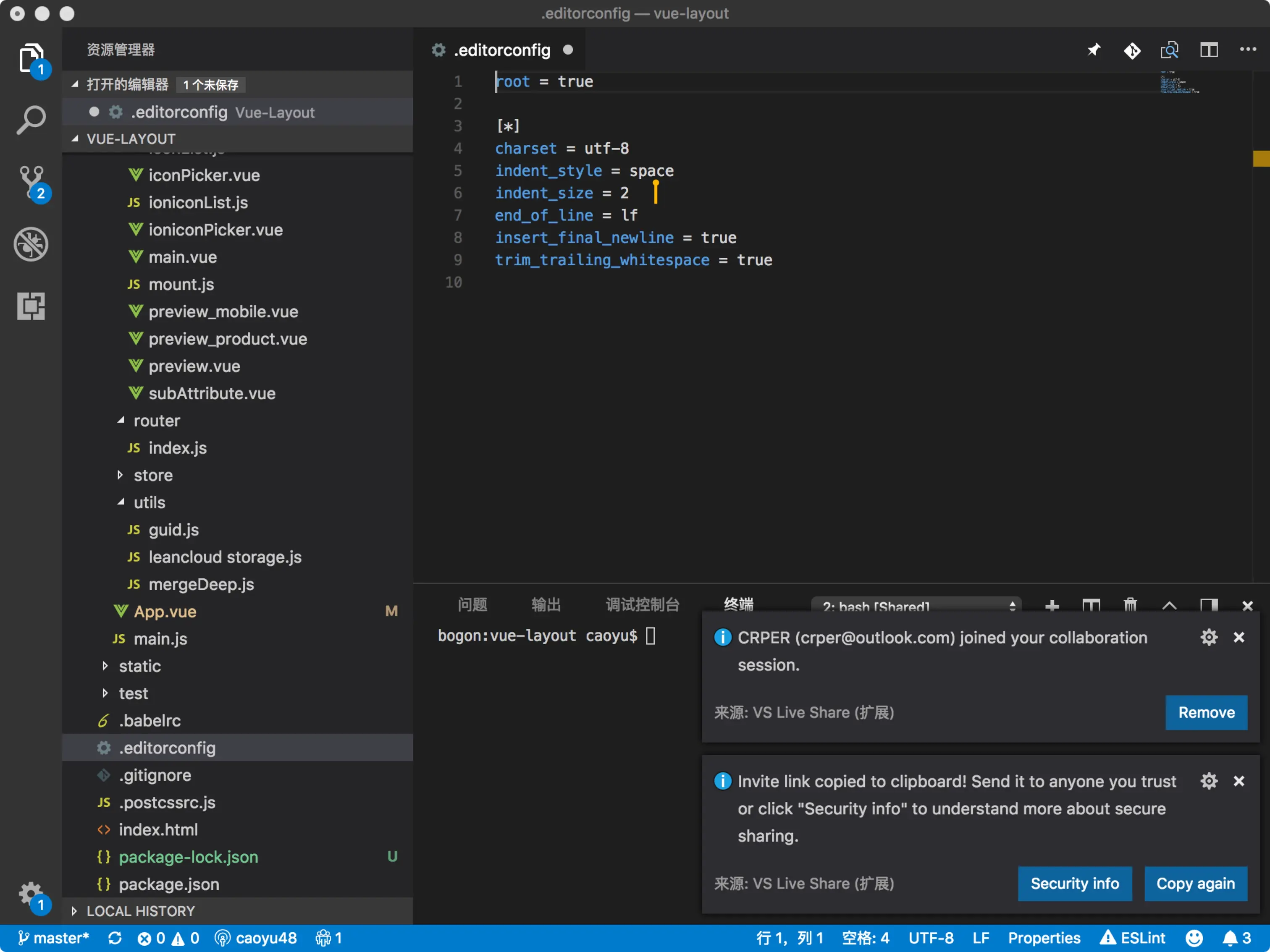Screen dimensions: 1270x952
Task: Click the trash icon to kill terminal
Action: click(1130, 605)
